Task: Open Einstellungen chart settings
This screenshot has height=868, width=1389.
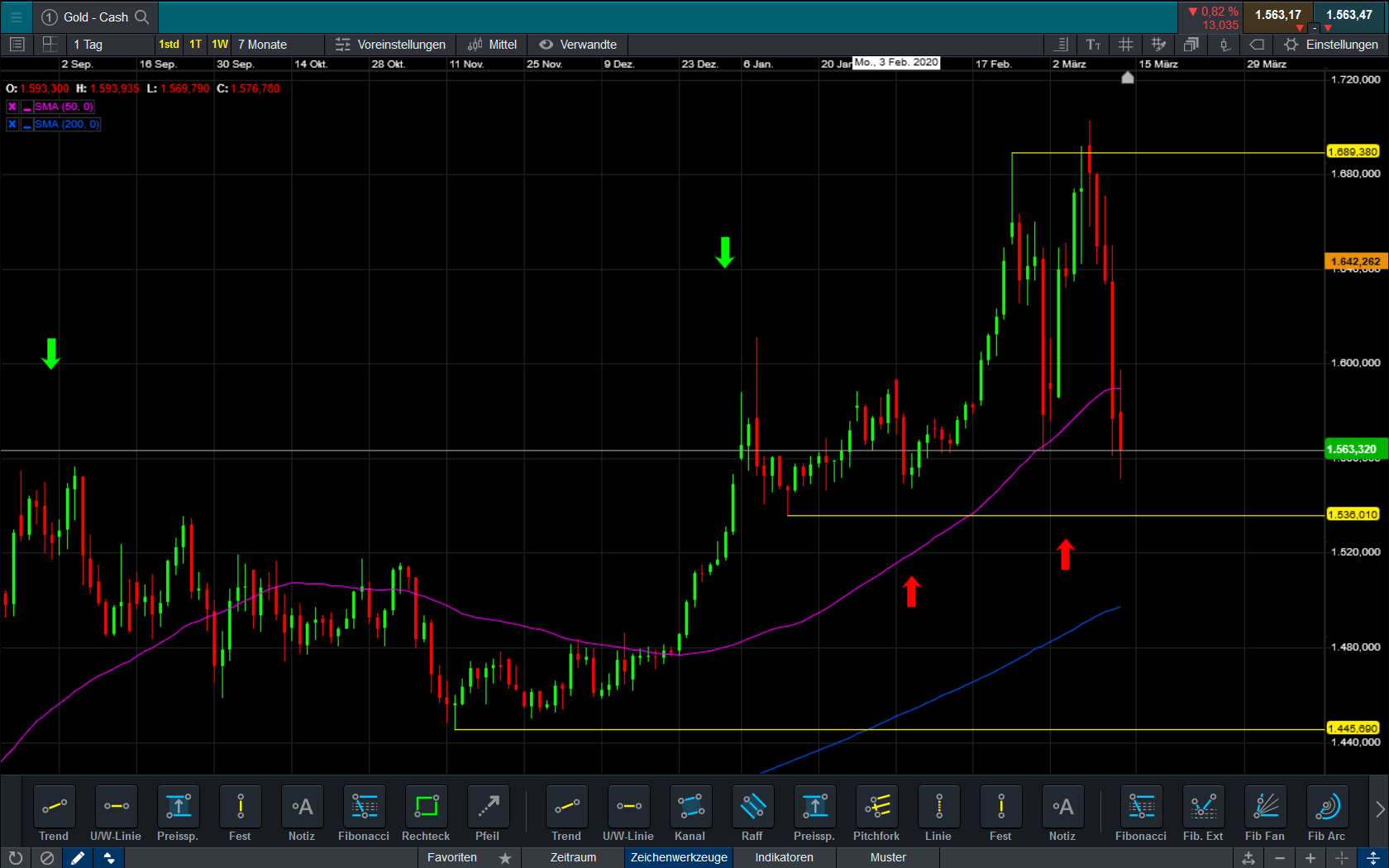Action: 1331,45
